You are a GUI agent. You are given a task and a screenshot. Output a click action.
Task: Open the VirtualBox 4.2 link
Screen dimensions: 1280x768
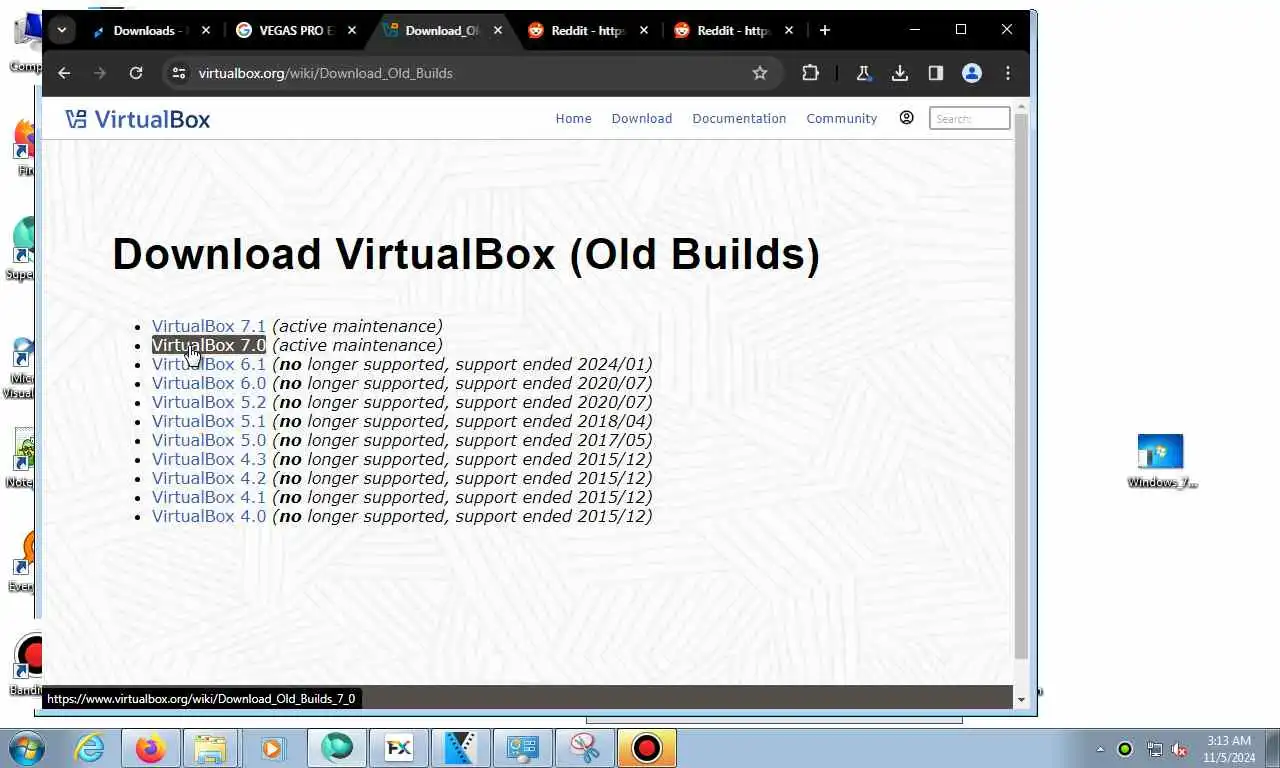(x=209, y=478)
